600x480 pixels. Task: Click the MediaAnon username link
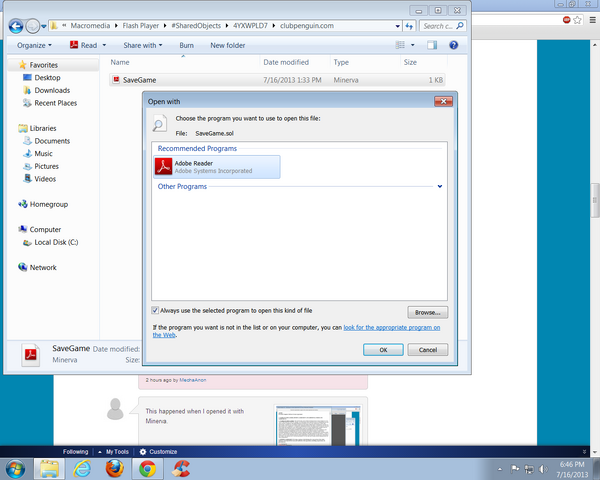193,380
